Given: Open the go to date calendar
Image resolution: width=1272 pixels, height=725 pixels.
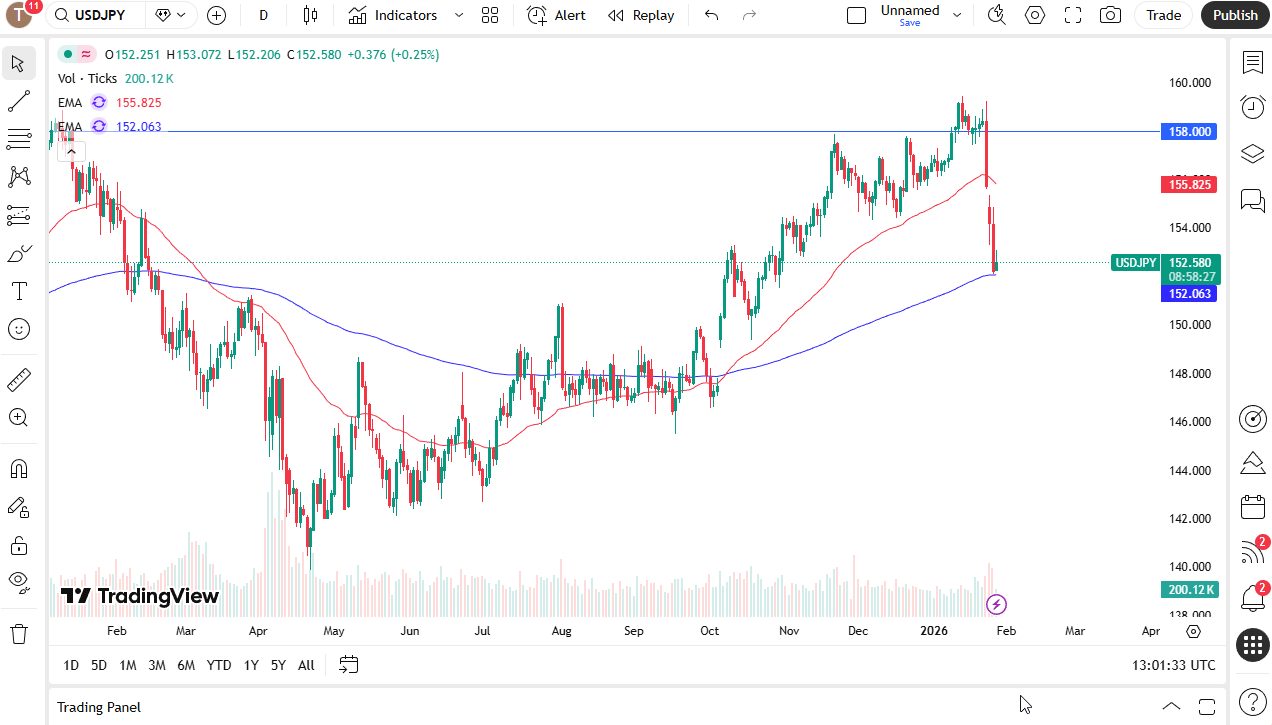Looking at the screenshot, I should tap(348, 664).
